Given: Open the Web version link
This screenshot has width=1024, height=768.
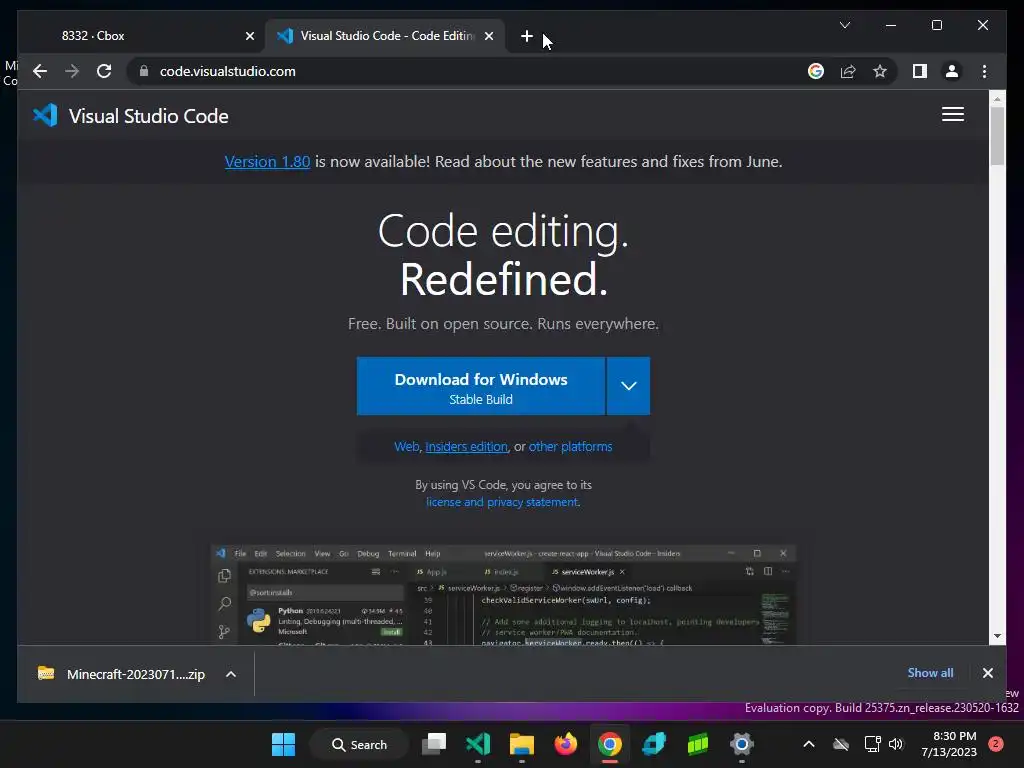Looking at the screenshot, I should (406, 447).
